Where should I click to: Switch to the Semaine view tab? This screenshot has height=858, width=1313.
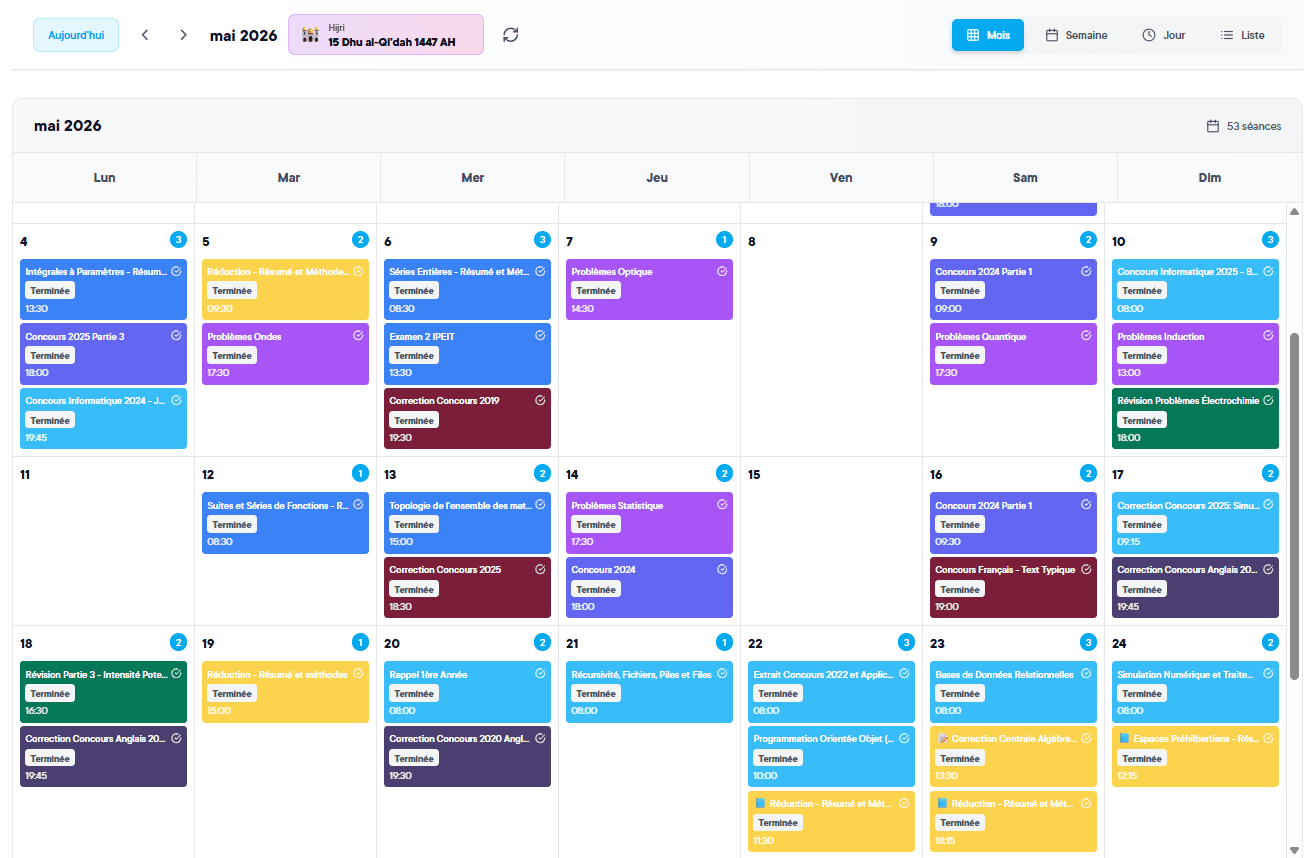pyautogui.click(x=1076, y=35)
